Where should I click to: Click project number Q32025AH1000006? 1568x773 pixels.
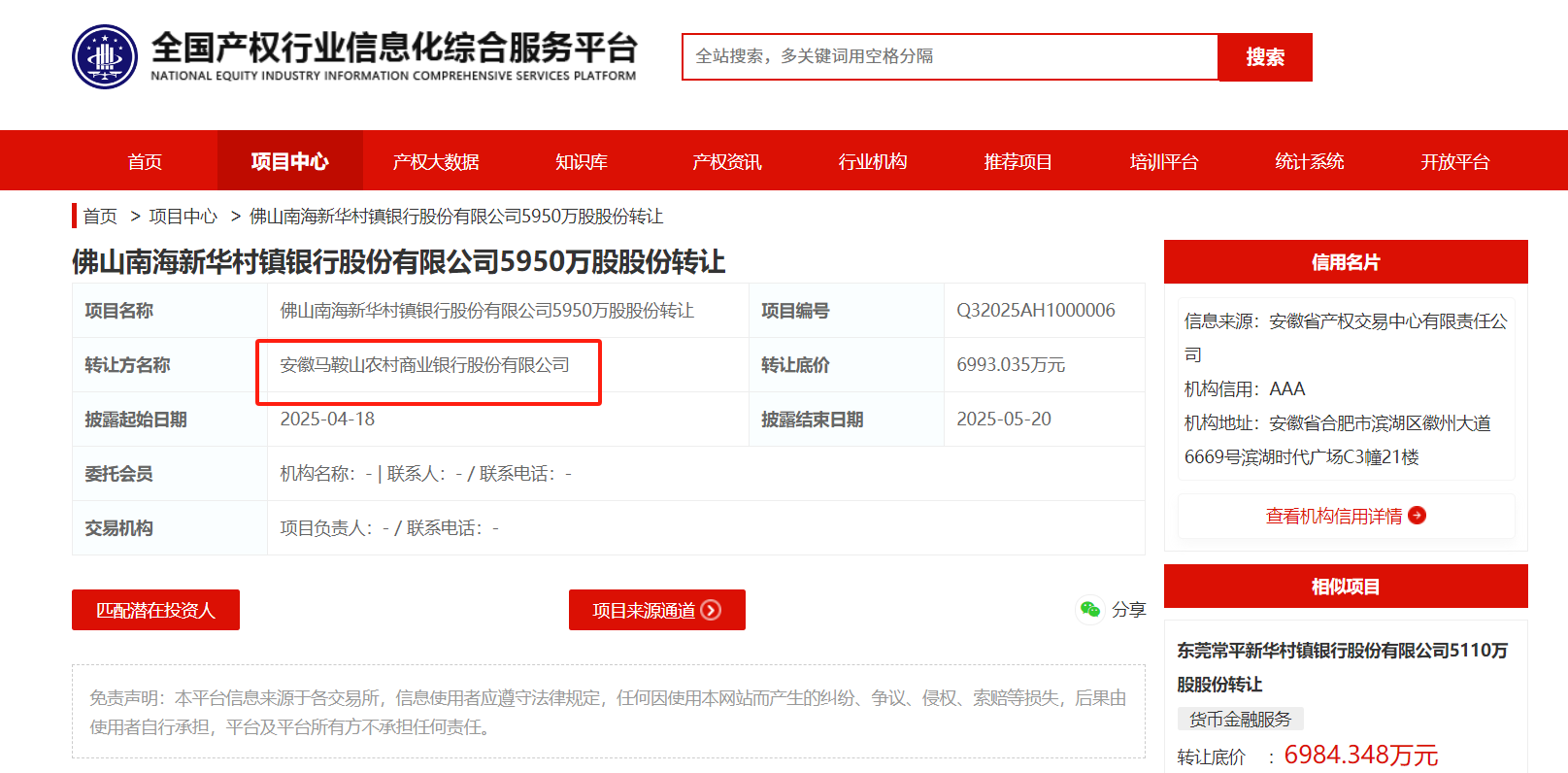(1036, 310)
